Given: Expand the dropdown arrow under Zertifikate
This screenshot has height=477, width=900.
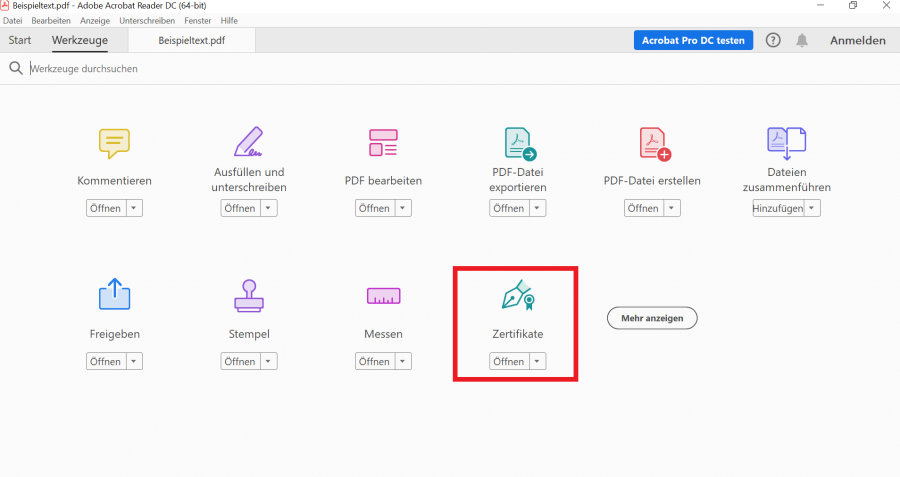Looking at the screenshot, I should point(537,361).
